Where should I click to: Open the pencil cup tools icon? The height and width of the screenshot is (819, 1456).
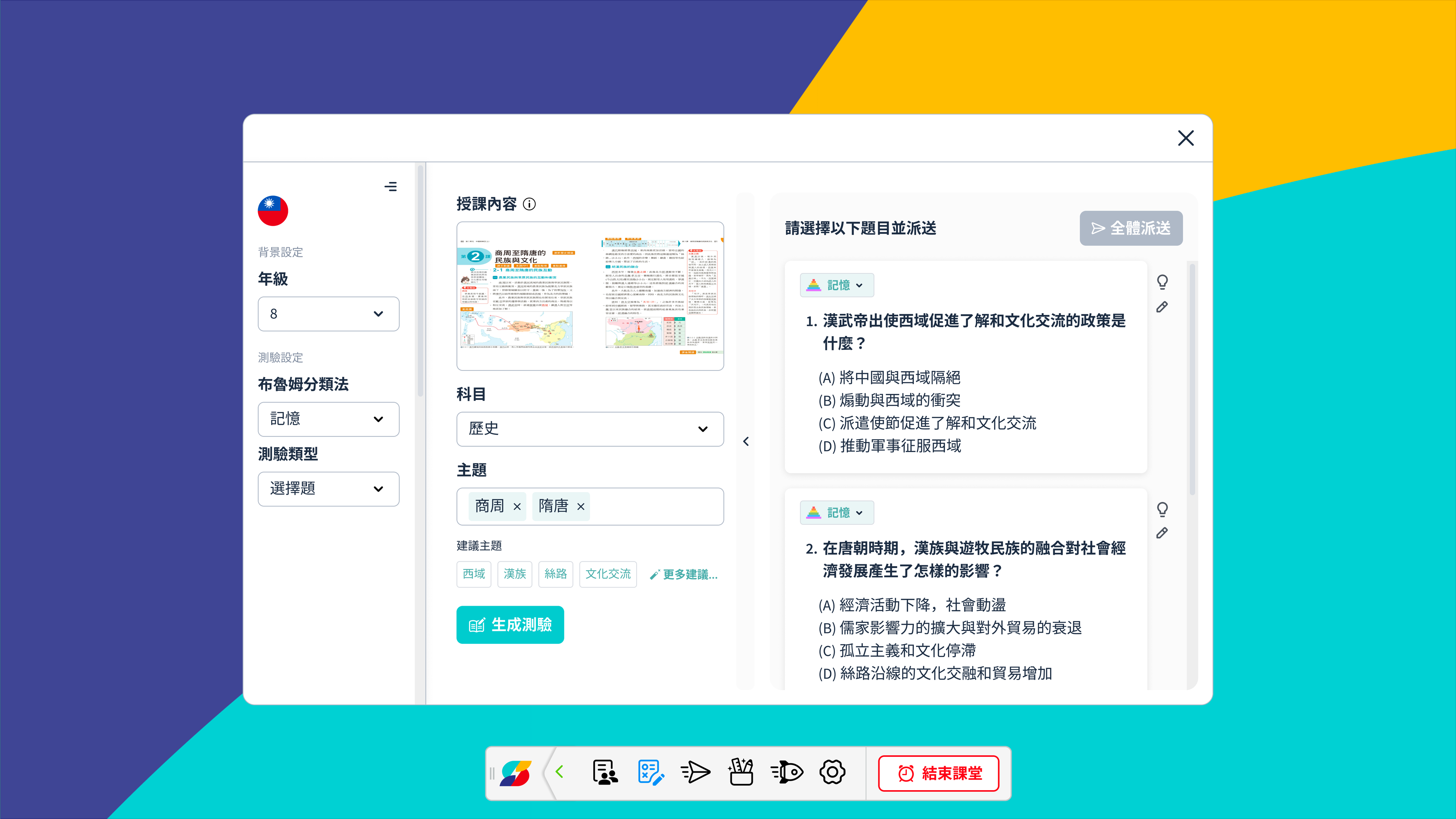click(741, 772)
